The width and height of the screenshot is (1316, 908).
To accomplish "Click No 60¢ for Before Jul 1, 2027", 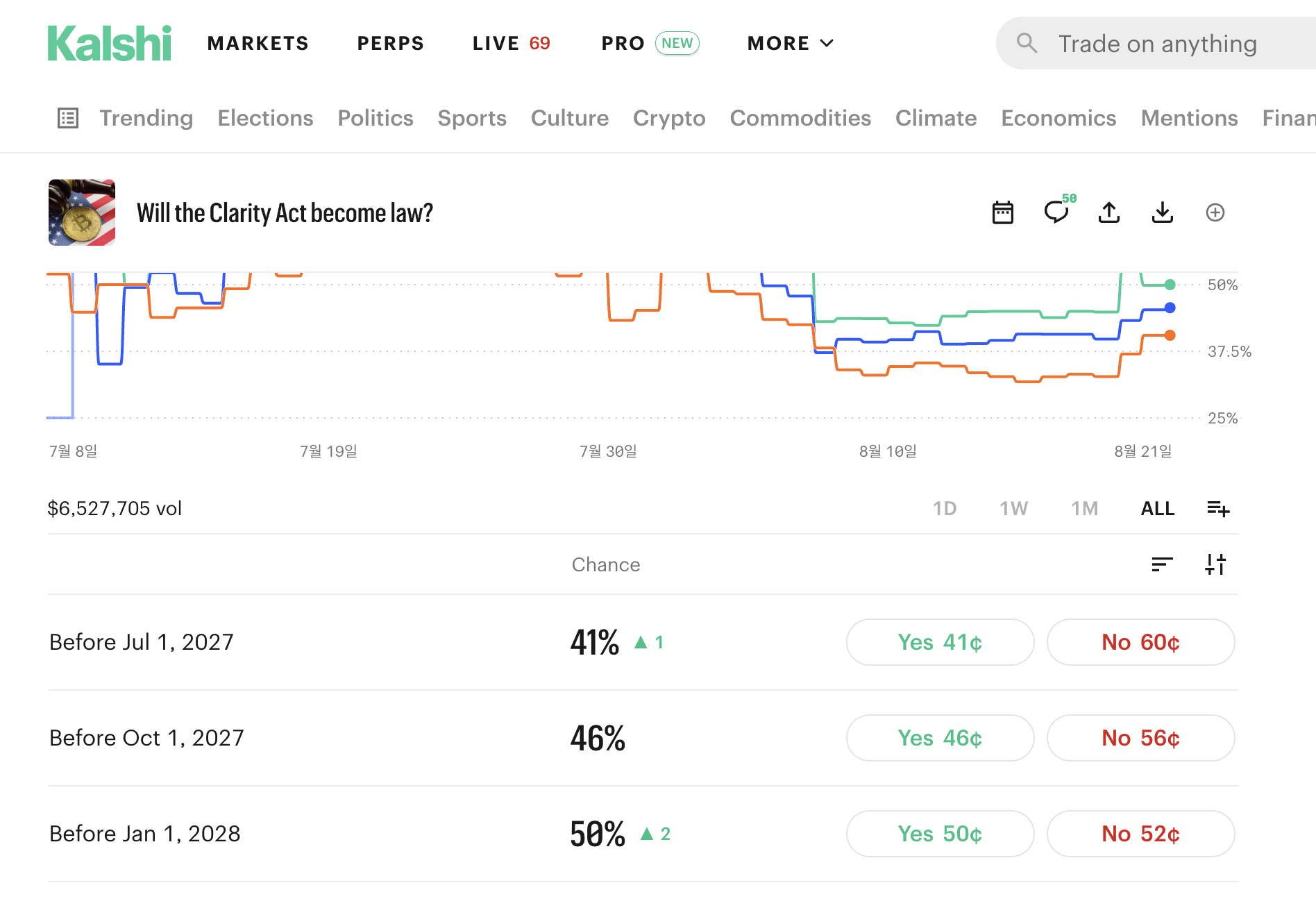I will [x=1140, y=642].
